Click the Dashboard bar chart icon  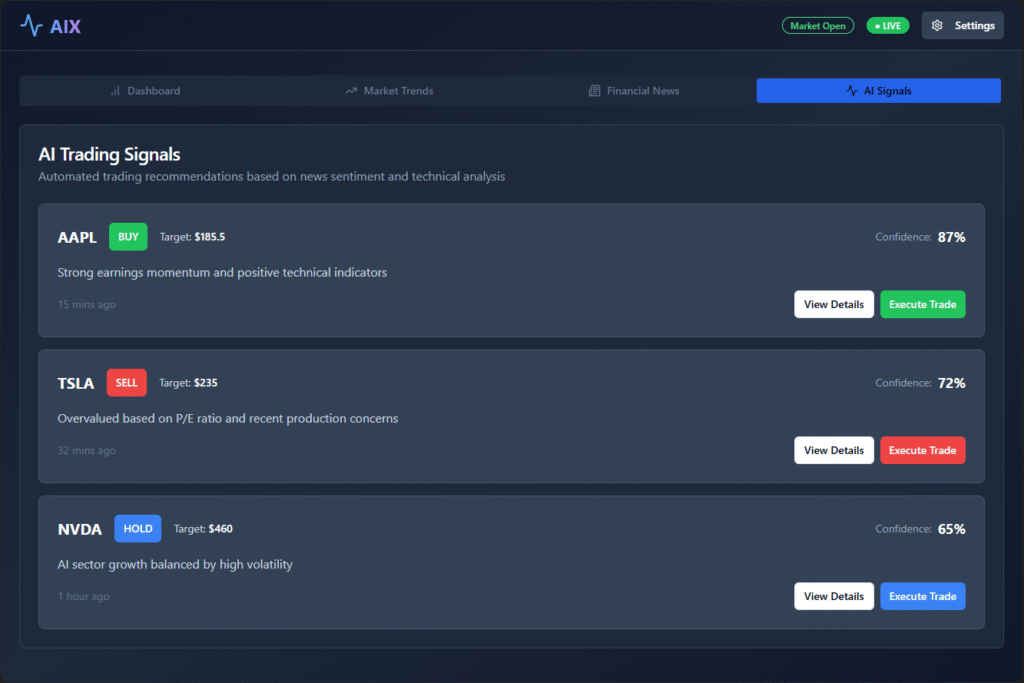(115, 91)
